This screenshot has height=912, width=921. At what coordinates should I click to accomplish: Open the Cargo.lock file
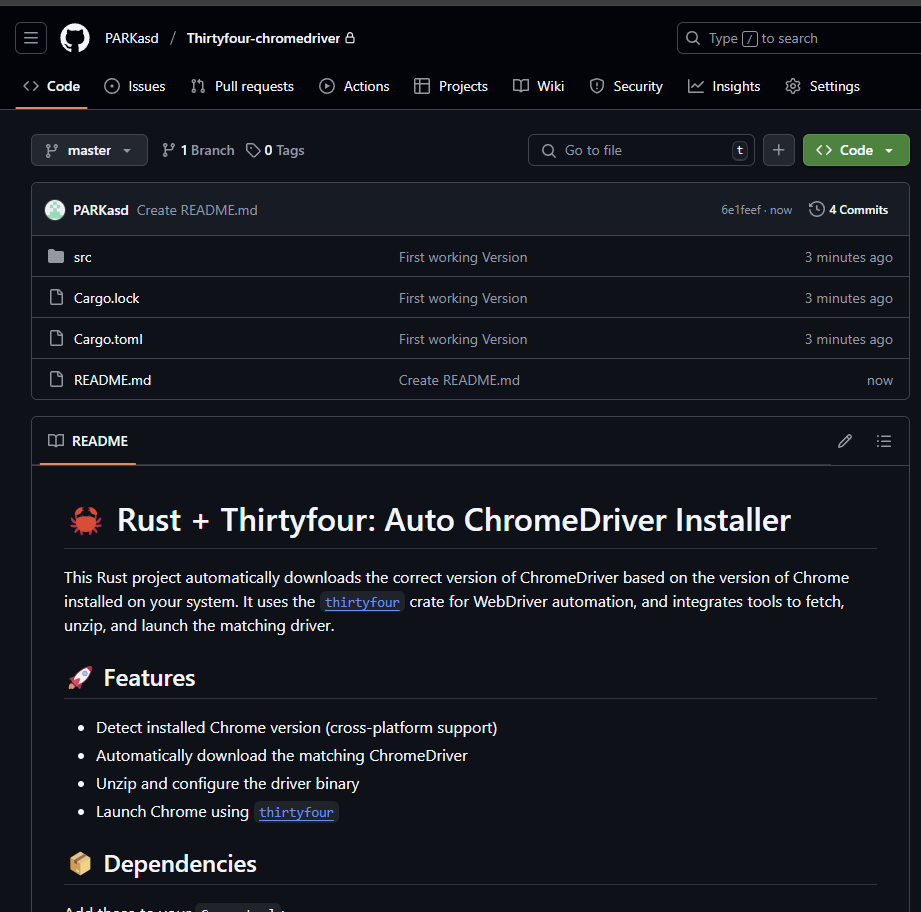106,298
